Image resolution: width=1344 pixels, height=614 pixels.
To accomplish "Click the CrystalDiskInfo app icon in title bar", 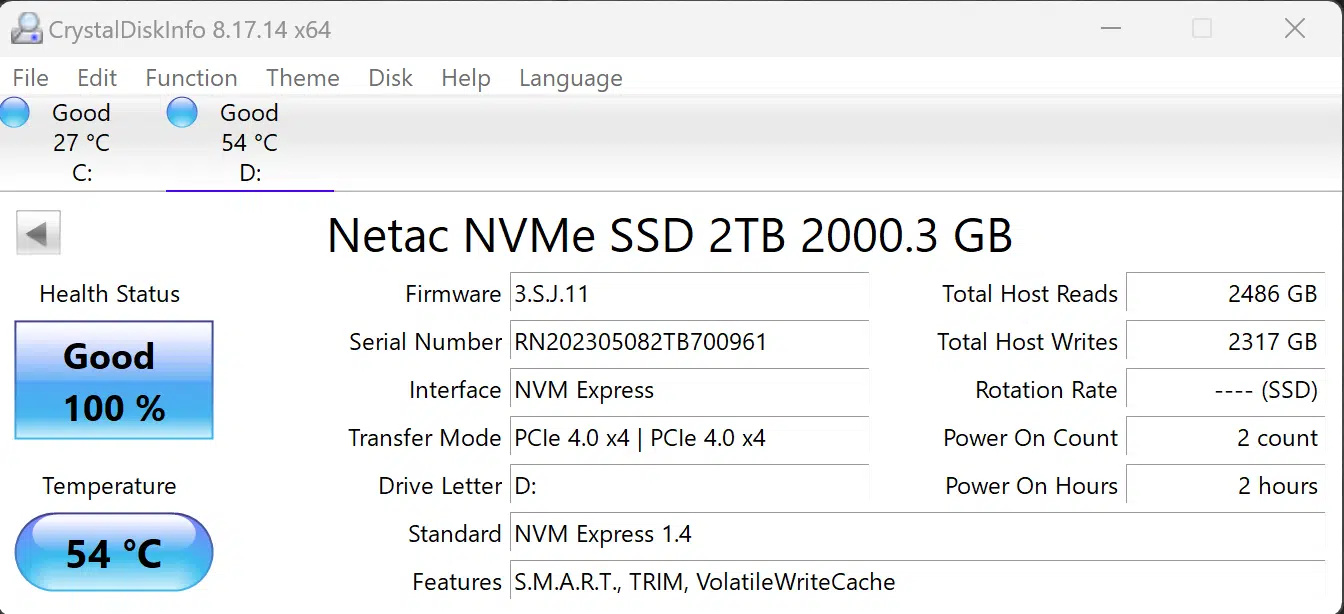I will pyautogui.click(x=27, y=29).
